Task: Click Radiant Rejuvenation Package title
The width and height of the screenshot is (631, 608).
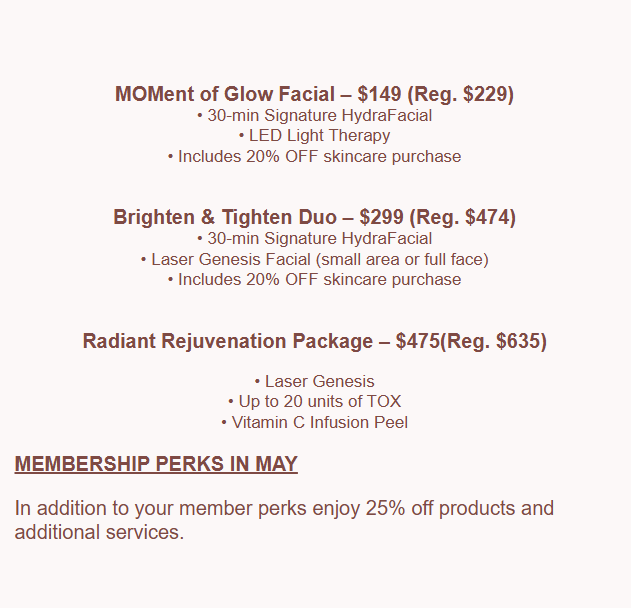Action: click(x=314, y=341)
